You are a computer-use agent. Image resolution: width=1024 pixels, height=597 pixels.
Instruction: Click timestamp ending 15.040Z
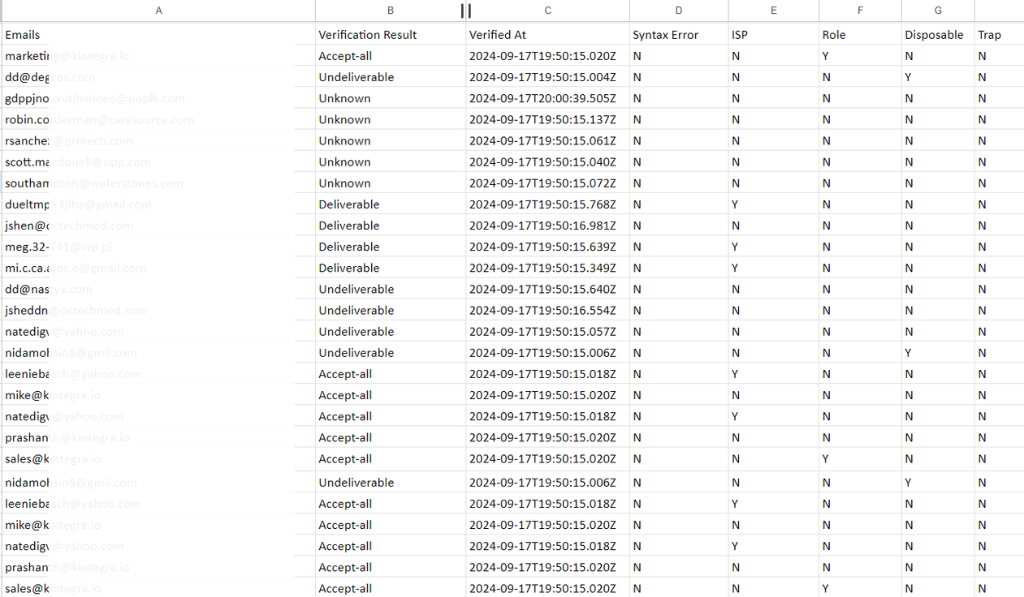543,162
